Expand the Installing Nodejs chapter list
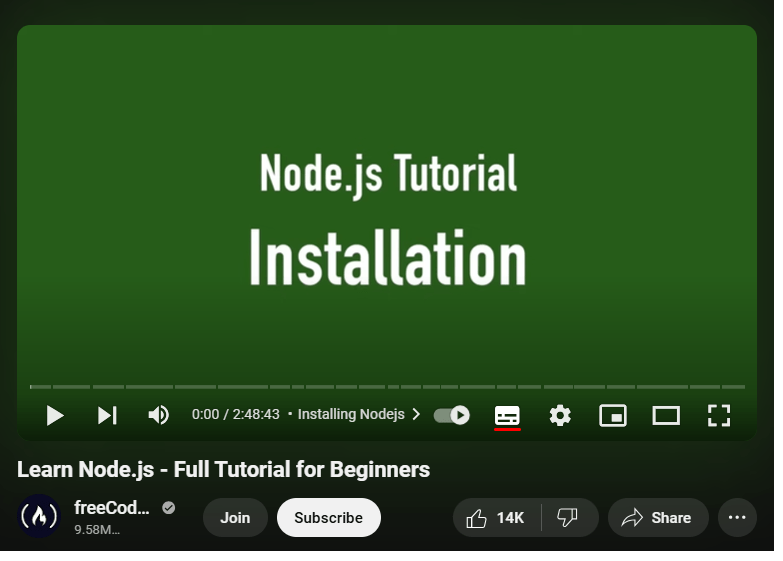Screen dimensions: 783x561 [x=359, y=414]
